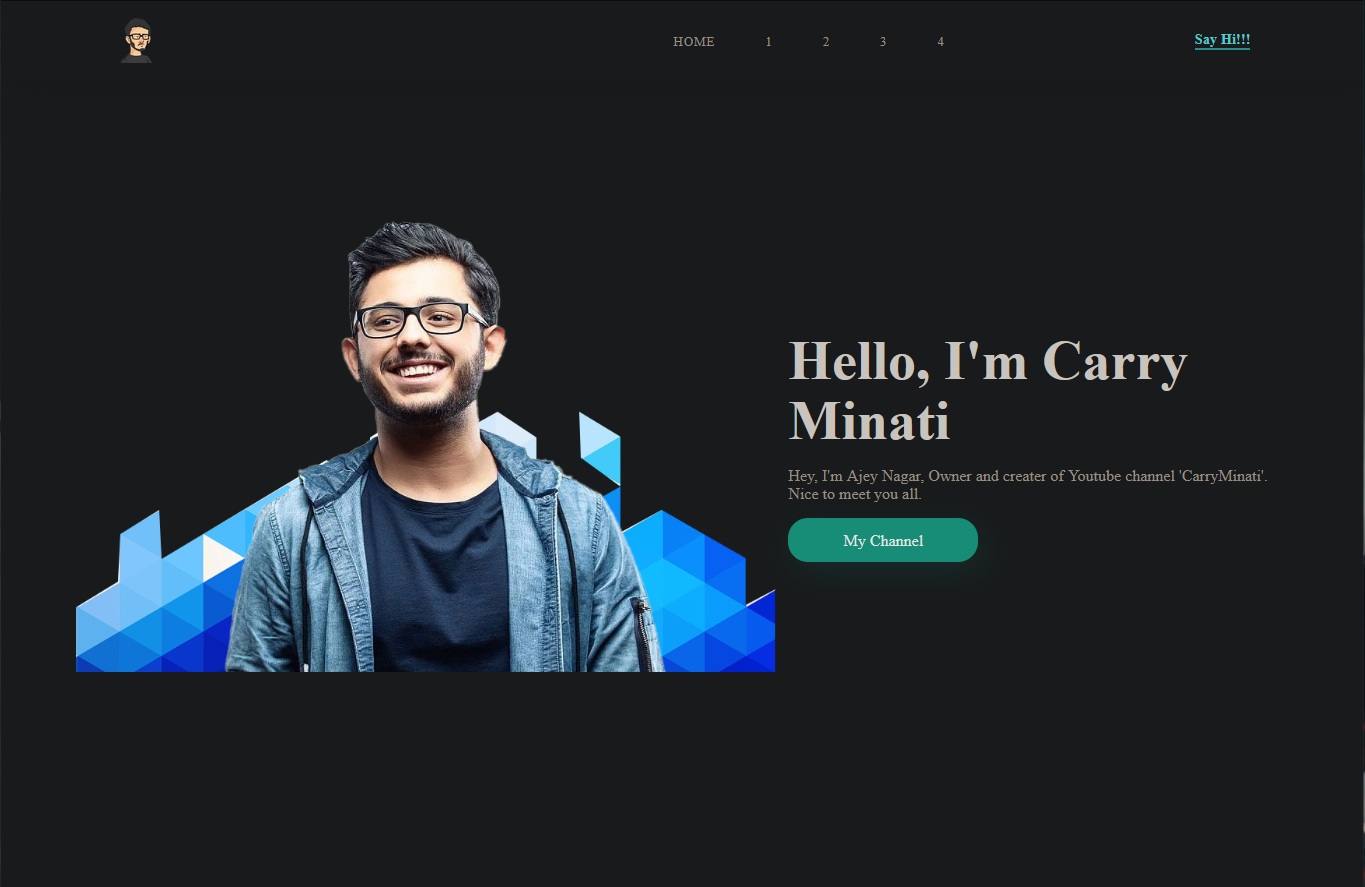The image size is (1365, 887).
Task: Click the word Minati in the heading
Action: (x=869, y=421)
